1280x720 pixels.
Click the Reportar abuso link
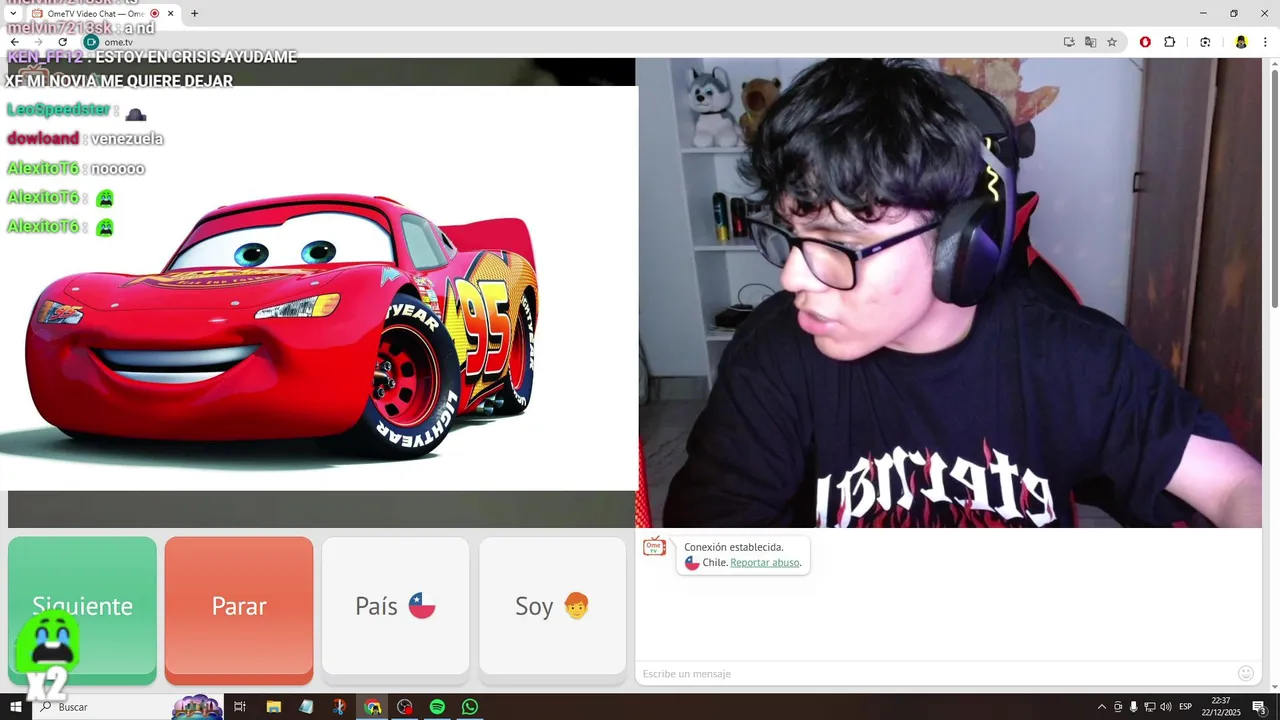[765, 563]
